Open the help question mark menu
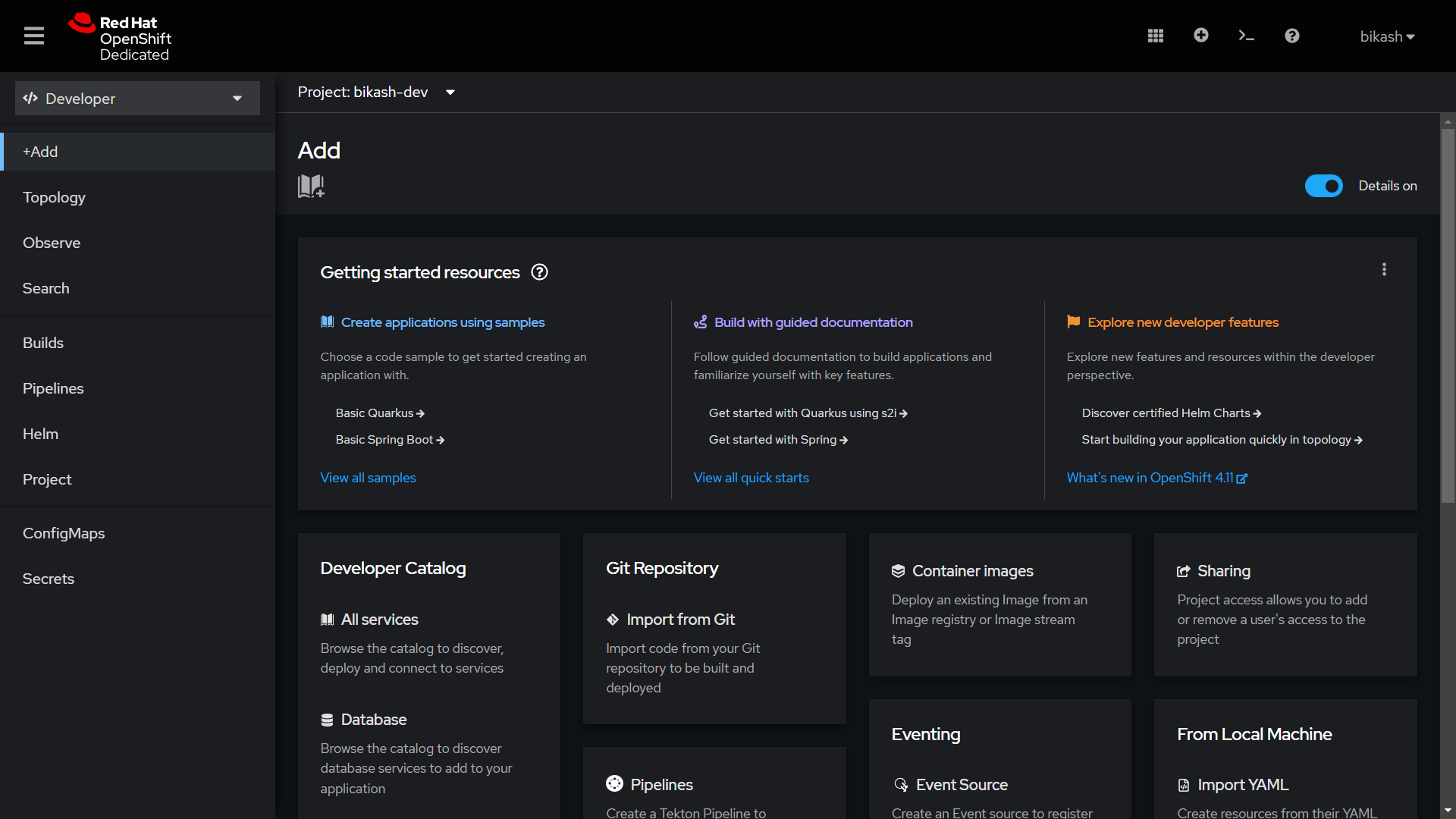 pyautogui.click(x=1292, y=36)
